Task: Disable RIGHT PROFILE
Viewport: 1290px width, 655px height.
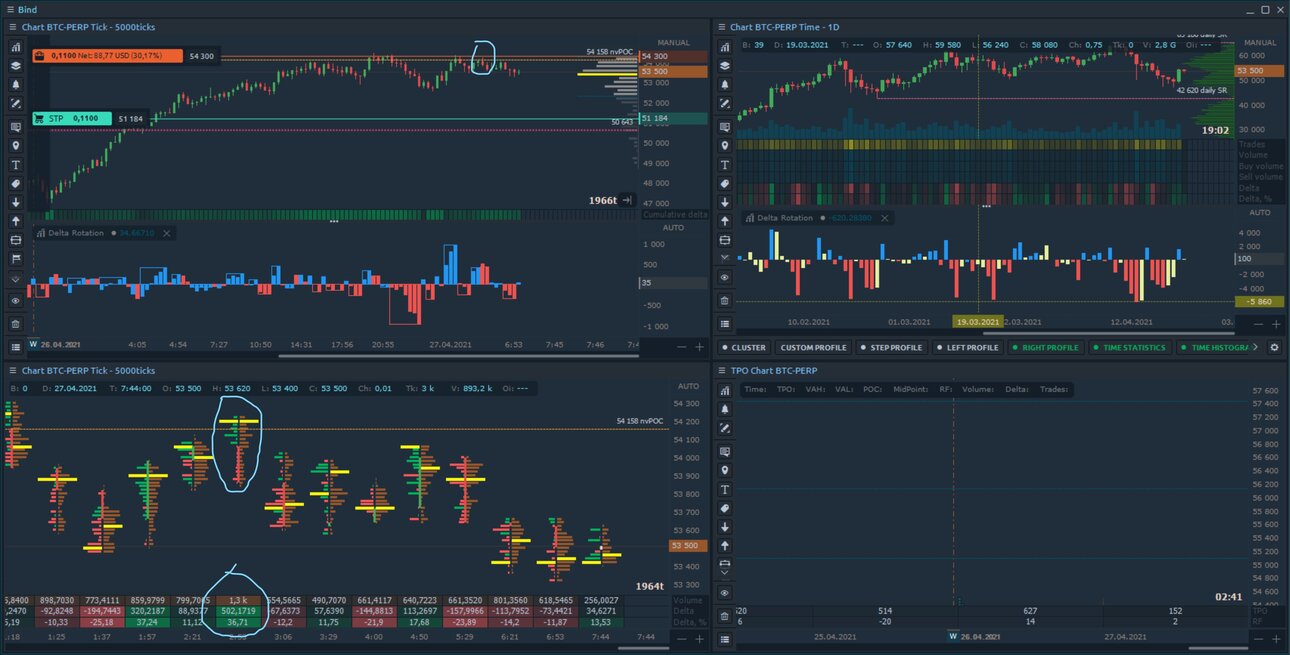Action: click(x=1046, y=348)
